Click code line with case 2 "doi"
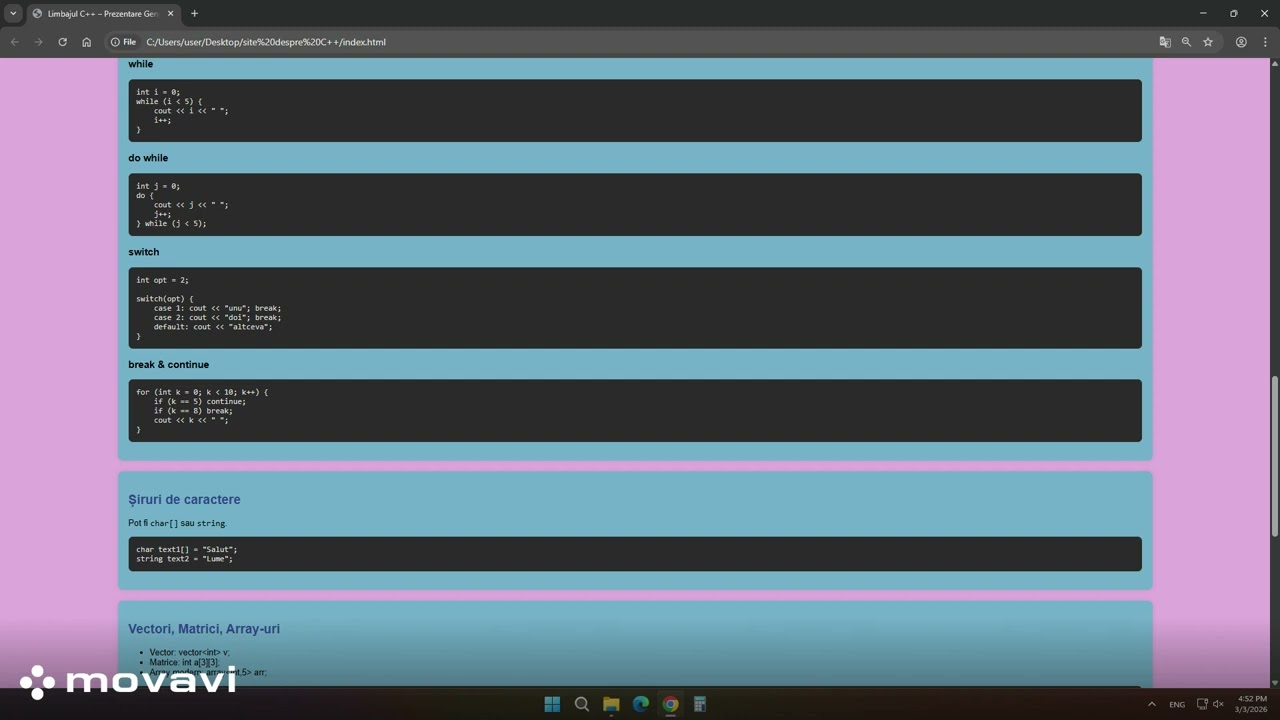 (x=217, y=318)
